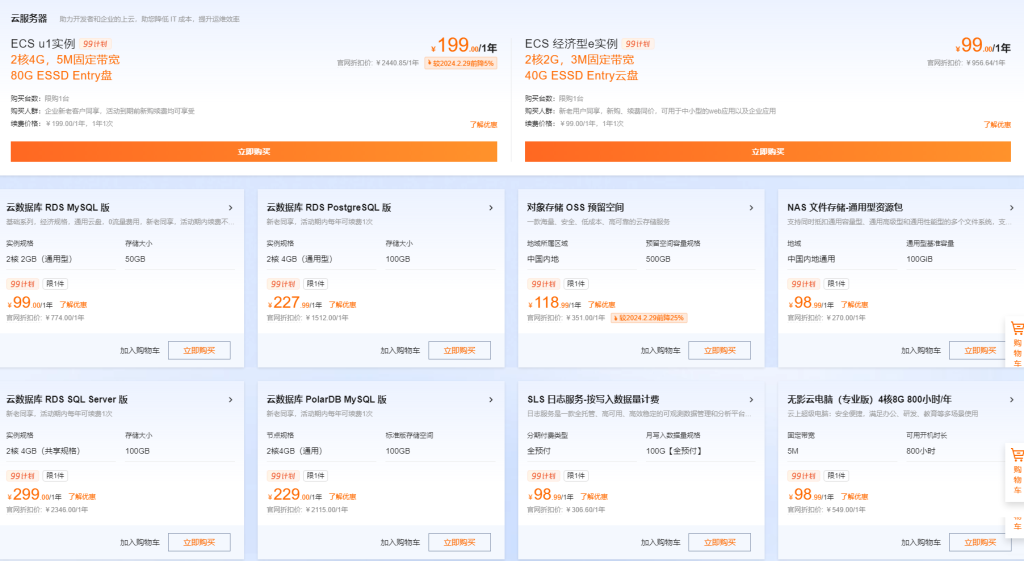The height and width of the screenshot is (561, 1024).
Task: Click 立即购买 on the RDS PostgreSQL card
Action: [460, 351]
